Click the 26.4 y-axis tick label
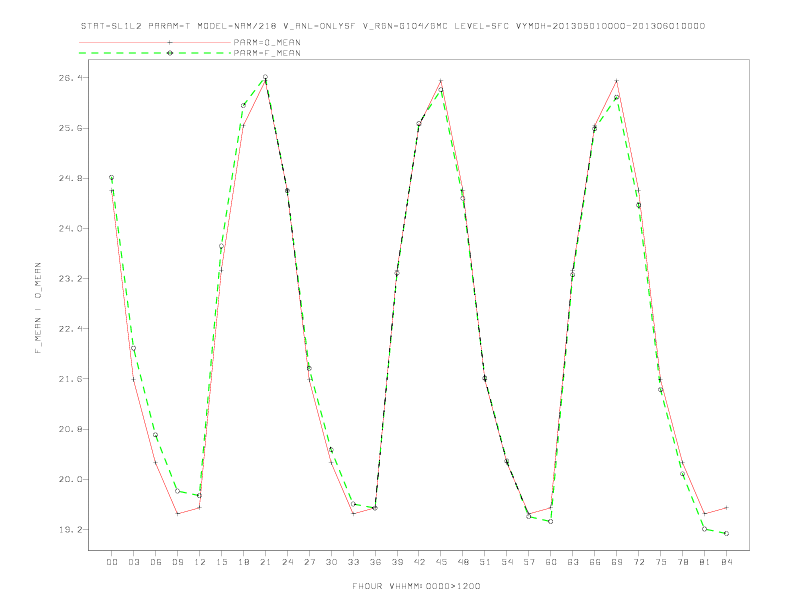Image resolution: width=792 pixels, height=612 pixels. pyautogui.click(x=70, y=78)
